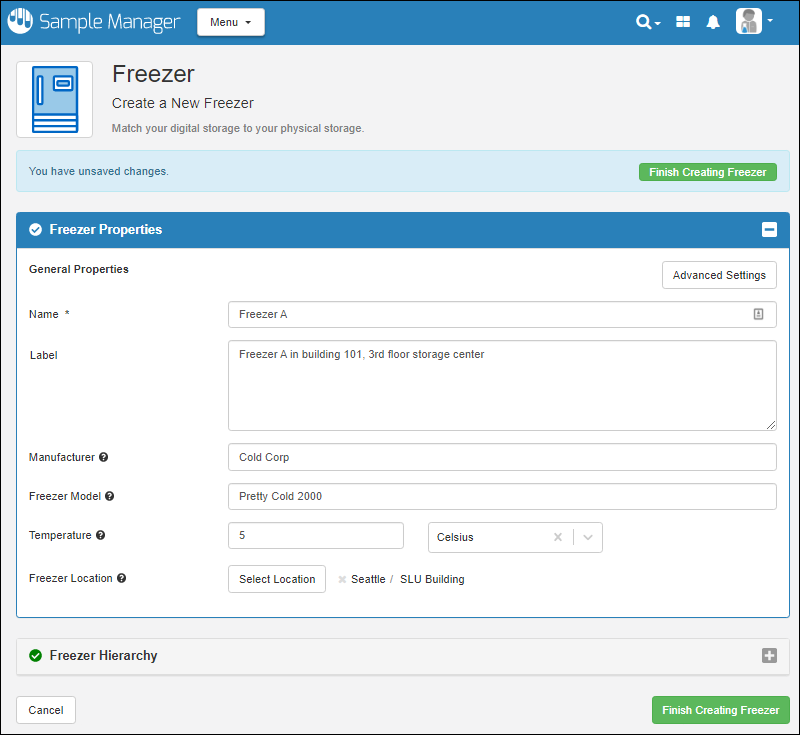The width and height of the screenshot is (800, 735).
Task: Click the Manufacturer help icon
Action: pyautogui.click(x=104, y=457)
